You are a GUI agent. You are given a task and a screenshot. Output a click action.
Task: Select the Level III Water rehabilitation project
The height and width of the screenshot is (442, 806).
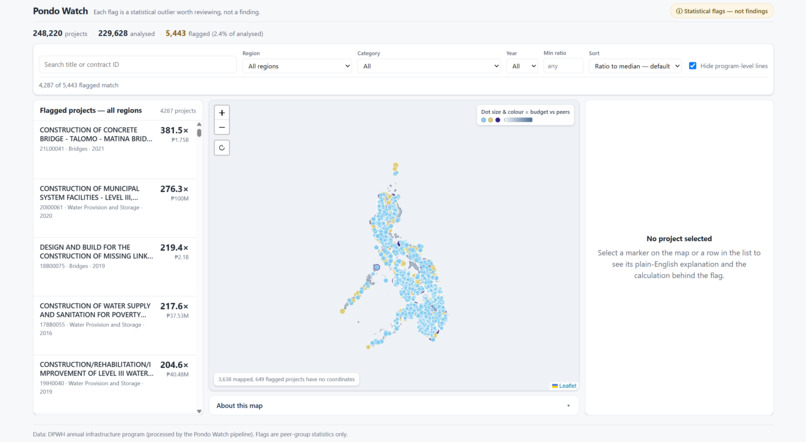click(x=115, y=383)
